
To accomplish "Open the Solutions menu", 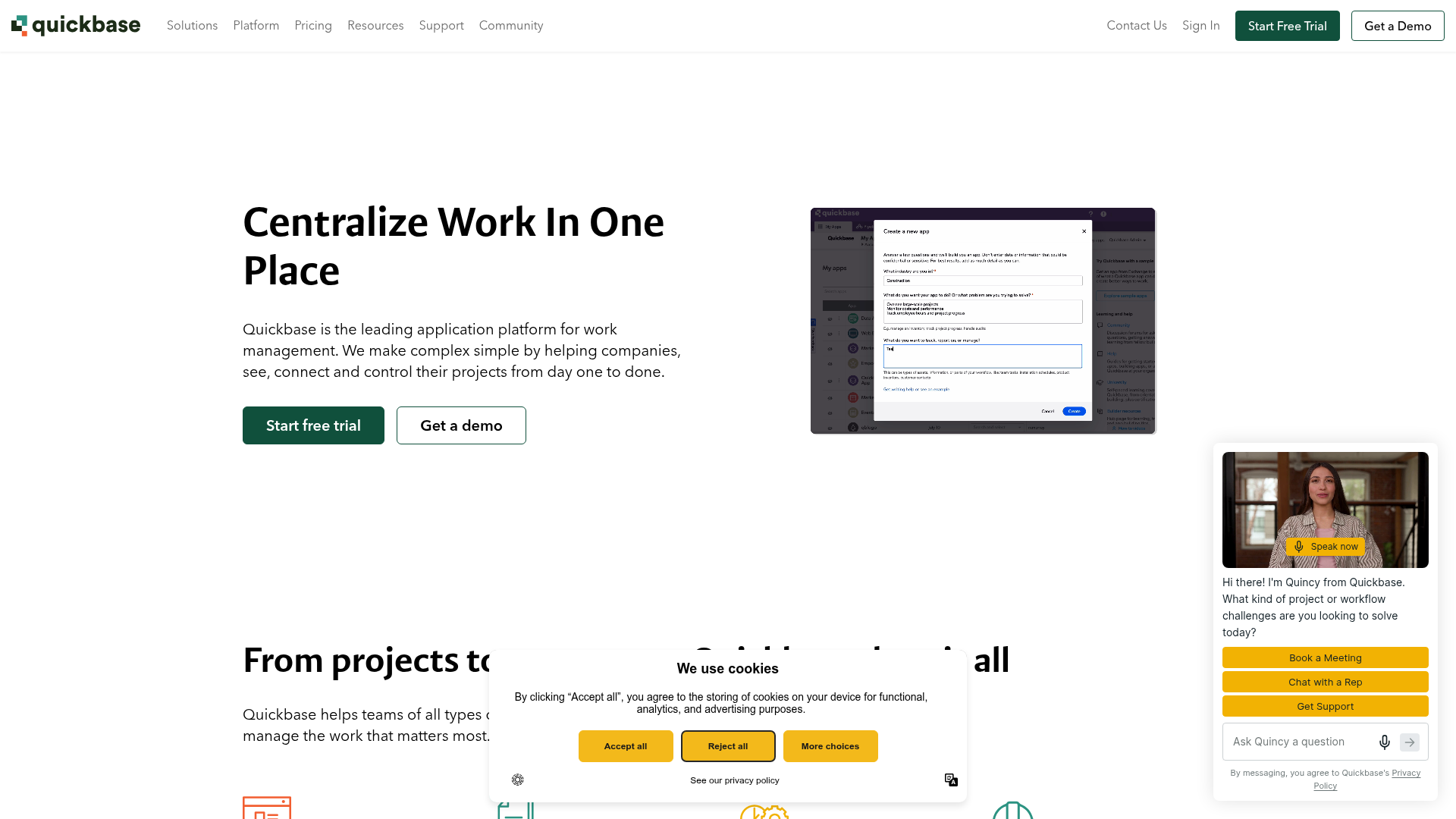I will point(192,26).
